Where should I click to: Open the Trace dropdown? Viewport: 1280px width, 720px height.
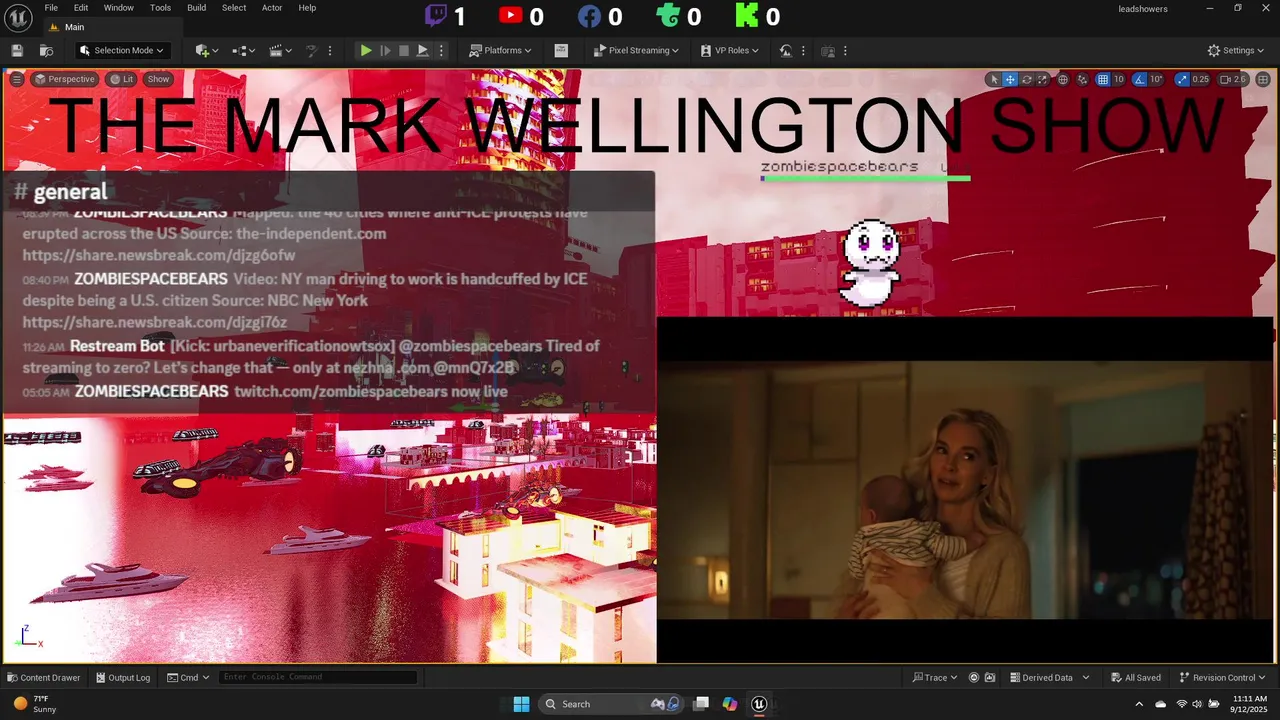pos(935,677)
